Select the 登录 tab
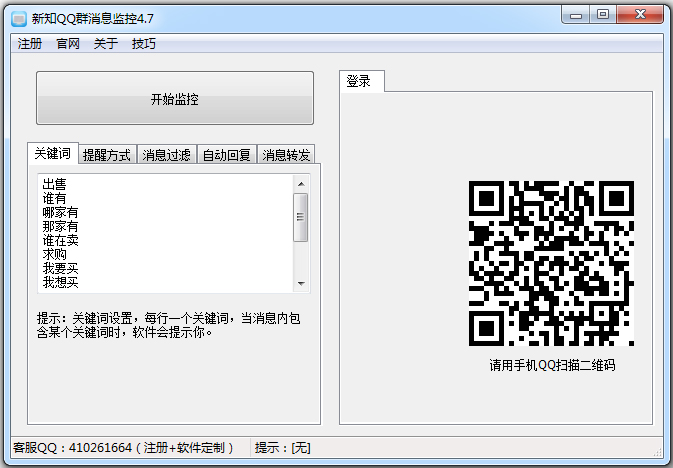 click(361, 81)
